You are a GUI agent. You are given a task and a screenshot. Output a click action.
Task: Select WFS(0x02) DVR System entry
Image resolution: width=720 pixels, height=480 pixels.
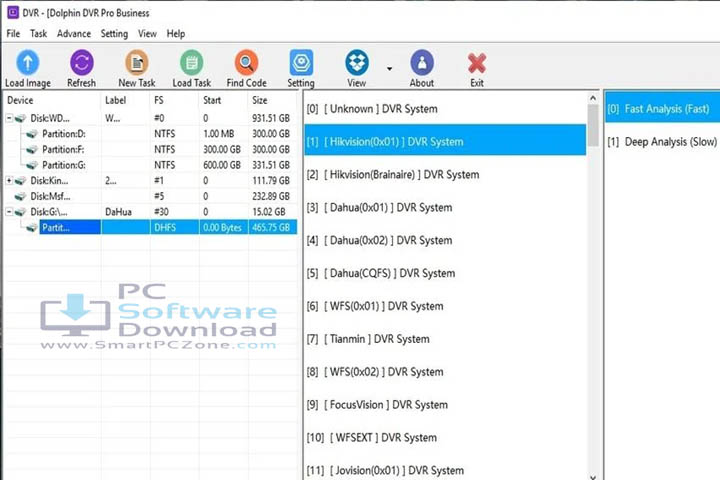(444, 372)
